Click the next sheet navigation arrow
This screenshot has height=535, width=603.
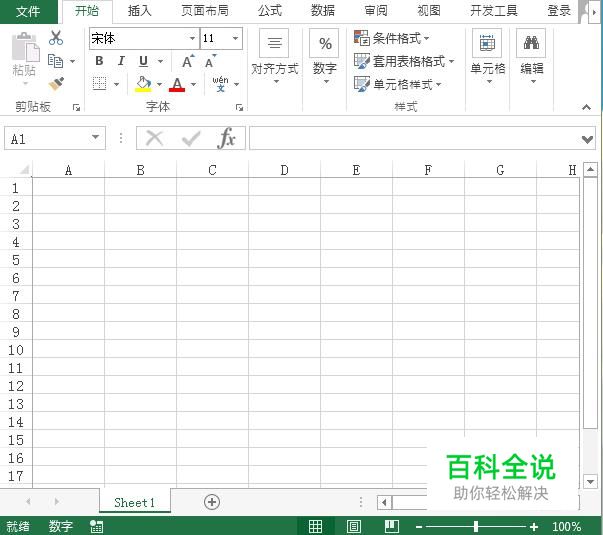pos(57,502)
